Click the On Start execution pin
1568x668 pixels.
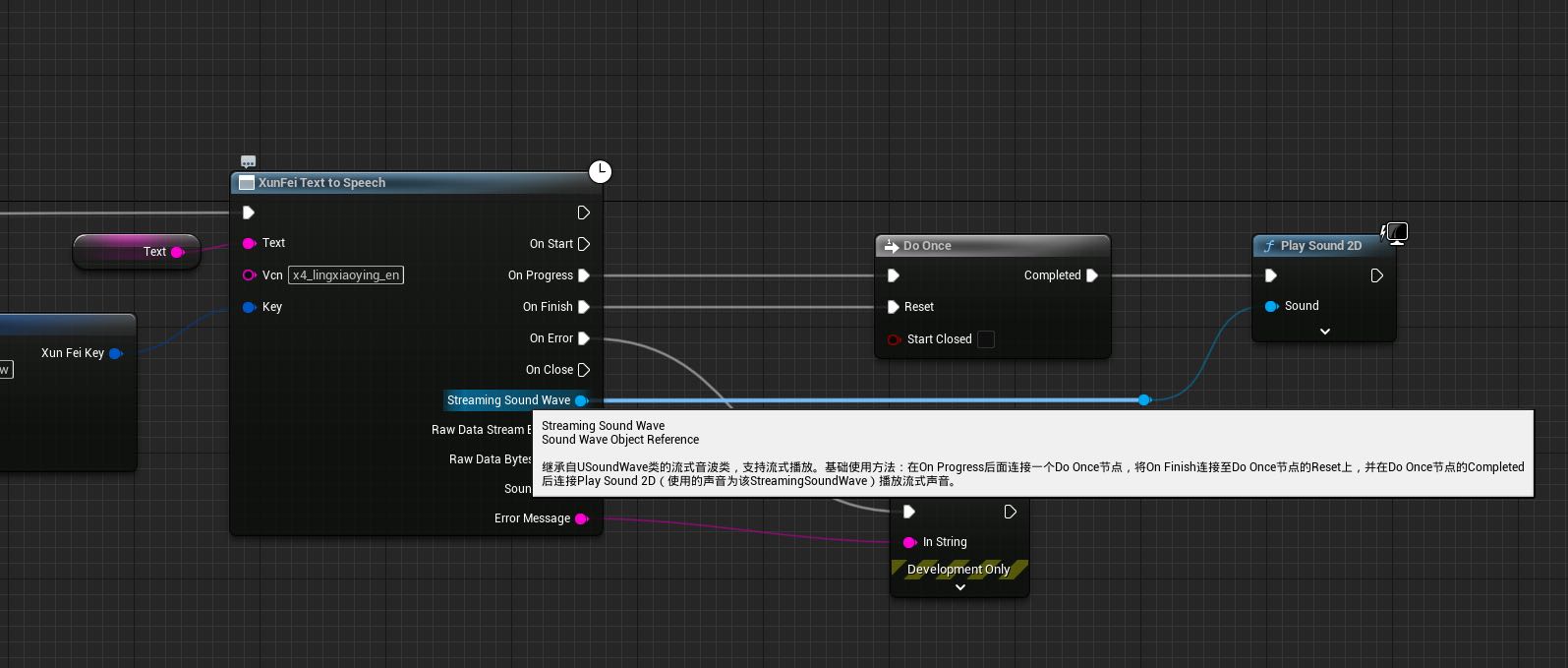coord(584,244)
